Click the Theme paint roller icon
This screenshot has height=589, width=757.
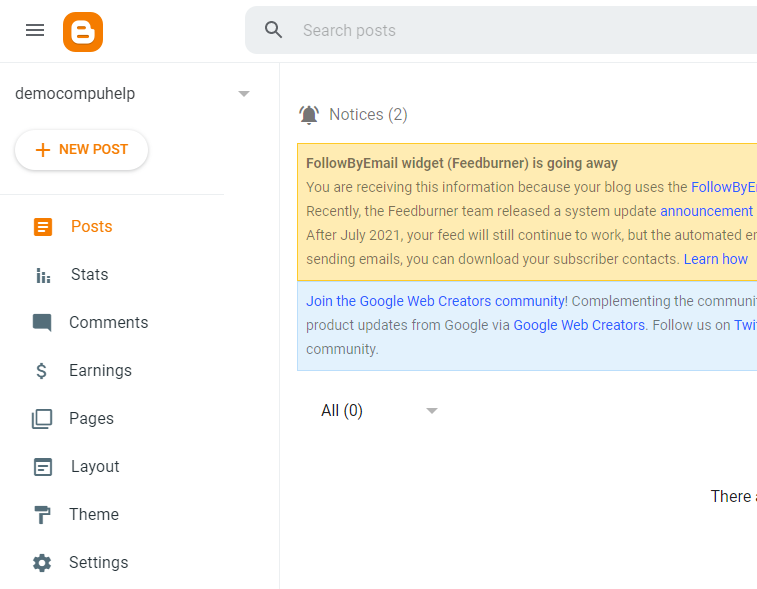coord(42,515)
